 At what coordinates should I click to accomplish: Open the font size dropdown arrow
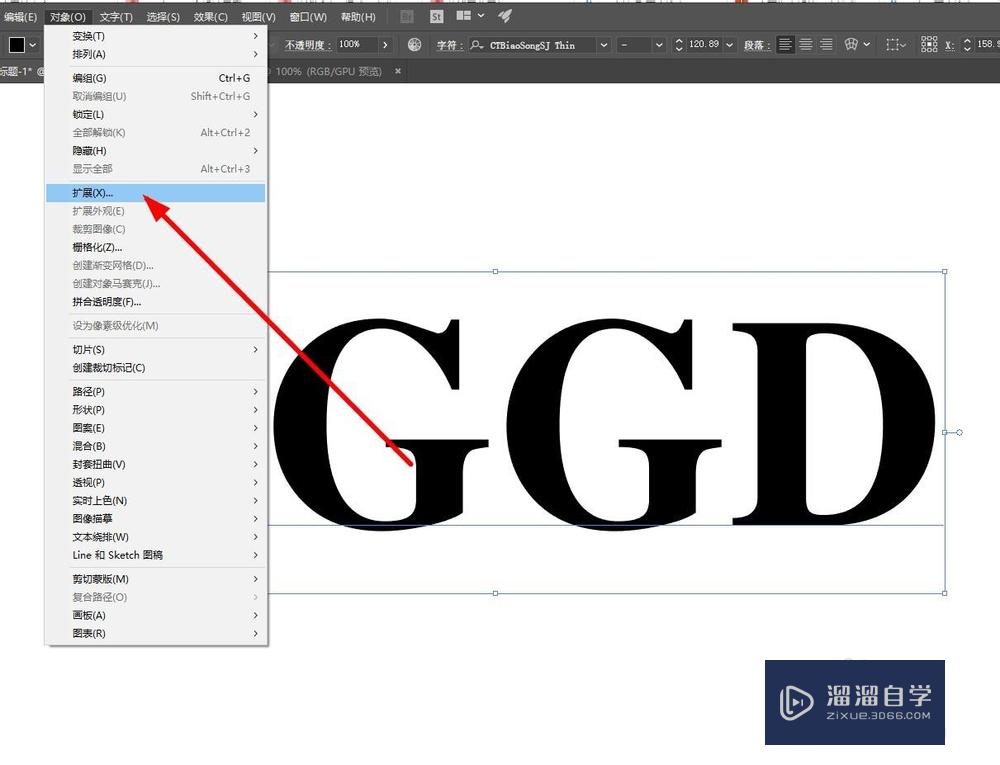tap(730, 45)
